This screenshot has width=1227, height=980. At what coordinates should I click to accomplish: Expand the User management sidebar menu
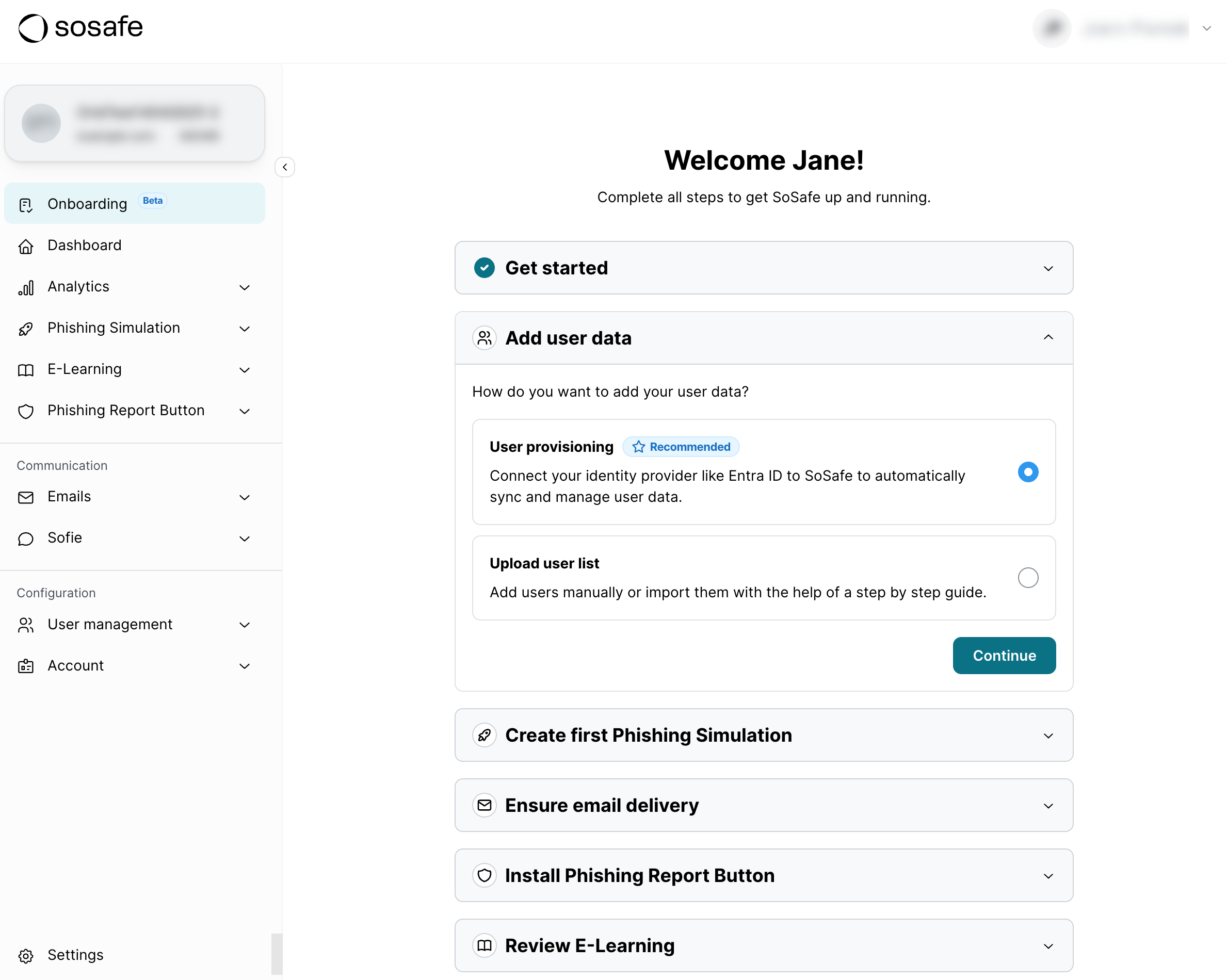(245, 625)
